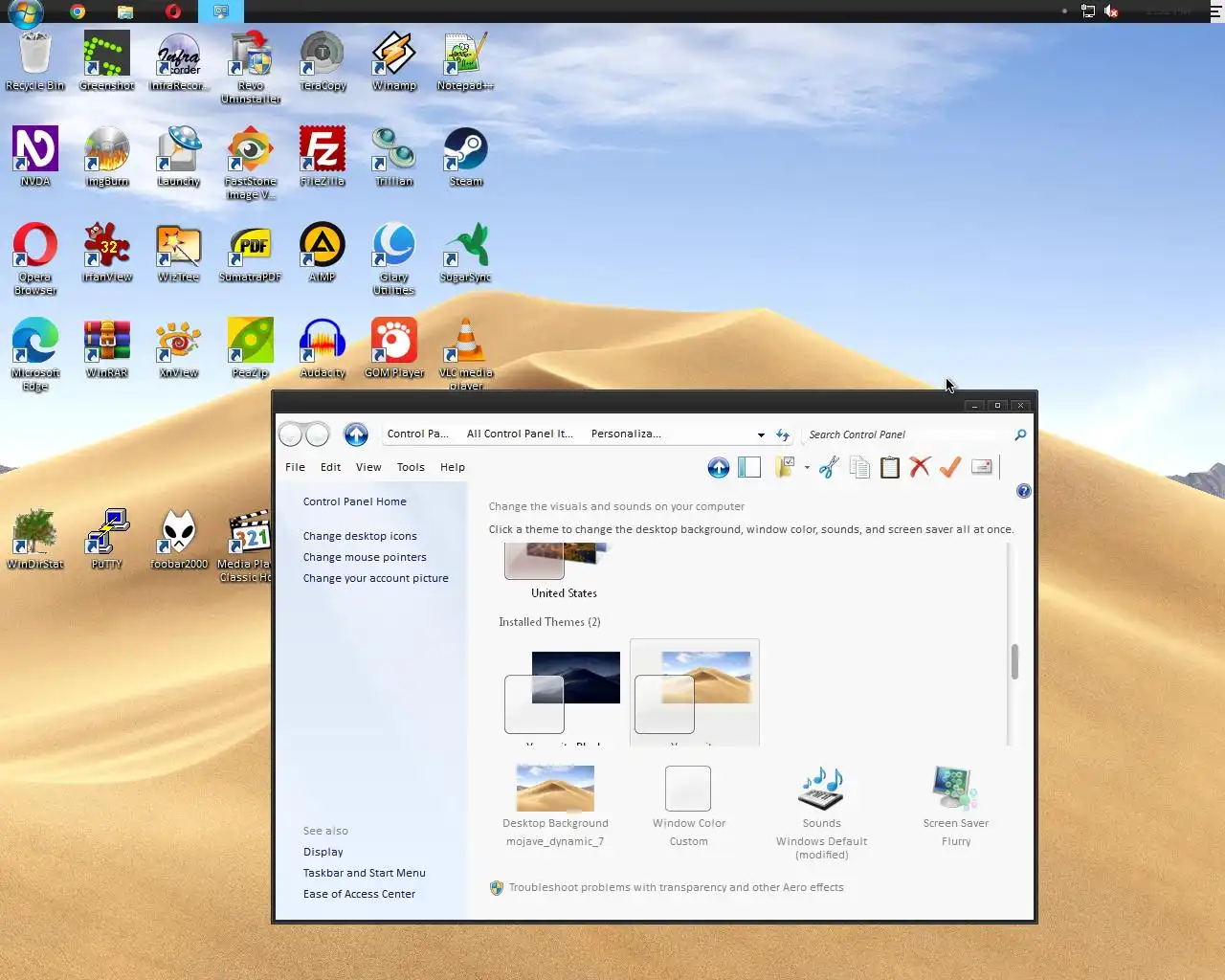Select the SumatraPDF desktop shortcut
Image resolution: width=1225 pixels, height=980 pixels.
[x=250, y=253]
